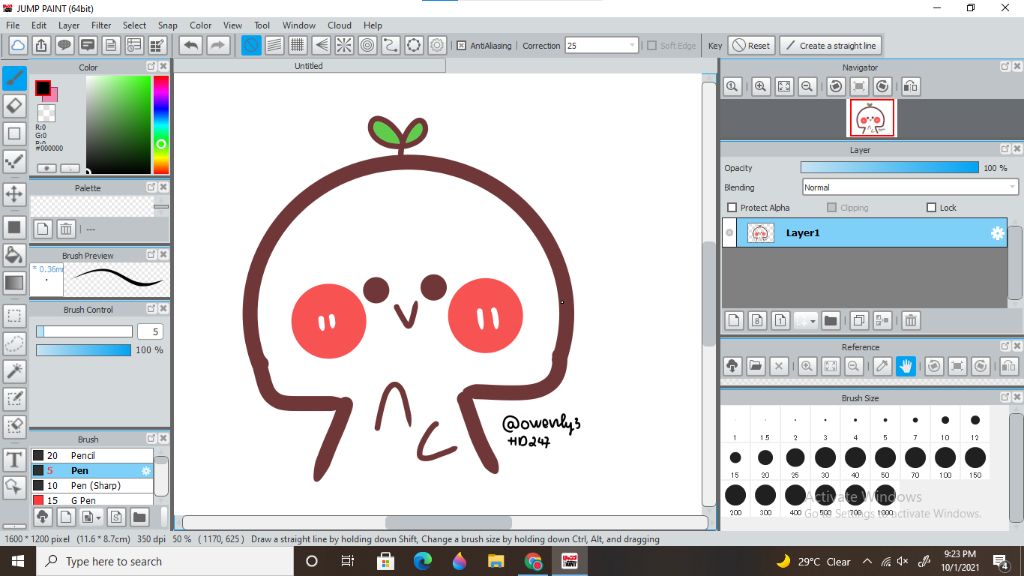1024x576 pixels.
Task: Select the Move tool
Action: pyautogui.click(x=14, y=194)
